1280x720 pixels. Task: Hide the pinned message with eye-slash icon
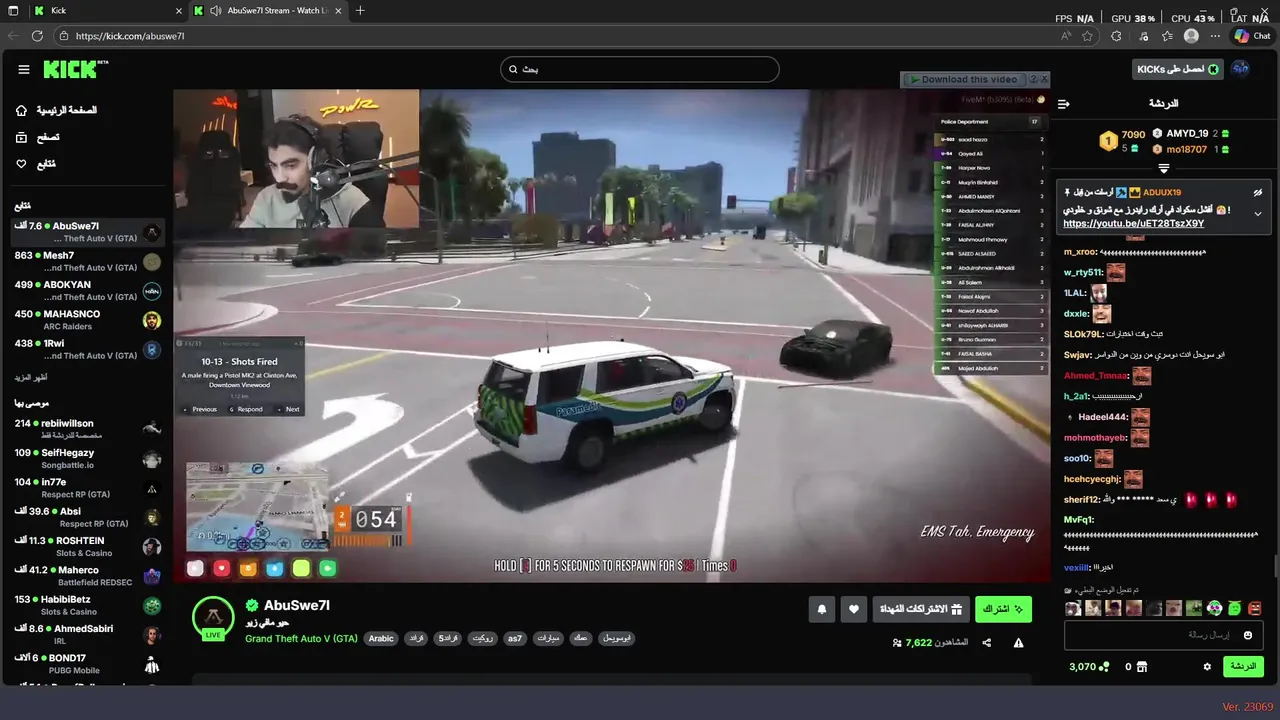coord(1258,192)
